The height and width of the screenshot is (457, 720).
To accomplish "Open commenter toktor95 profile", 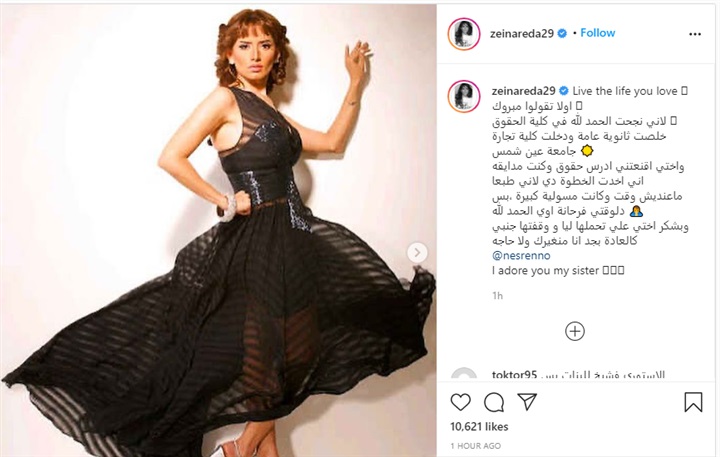I will coord(514,375).
